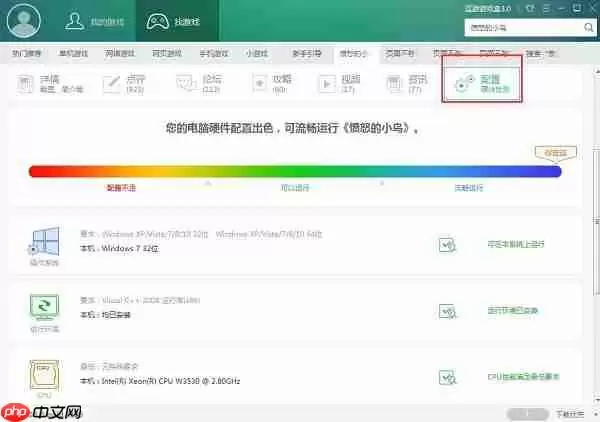Image resolution: width=600 pixels, height=422 pixels.
Task: Click the CPU chip icon
Action: pyautogui.click(x=44, y=374)
